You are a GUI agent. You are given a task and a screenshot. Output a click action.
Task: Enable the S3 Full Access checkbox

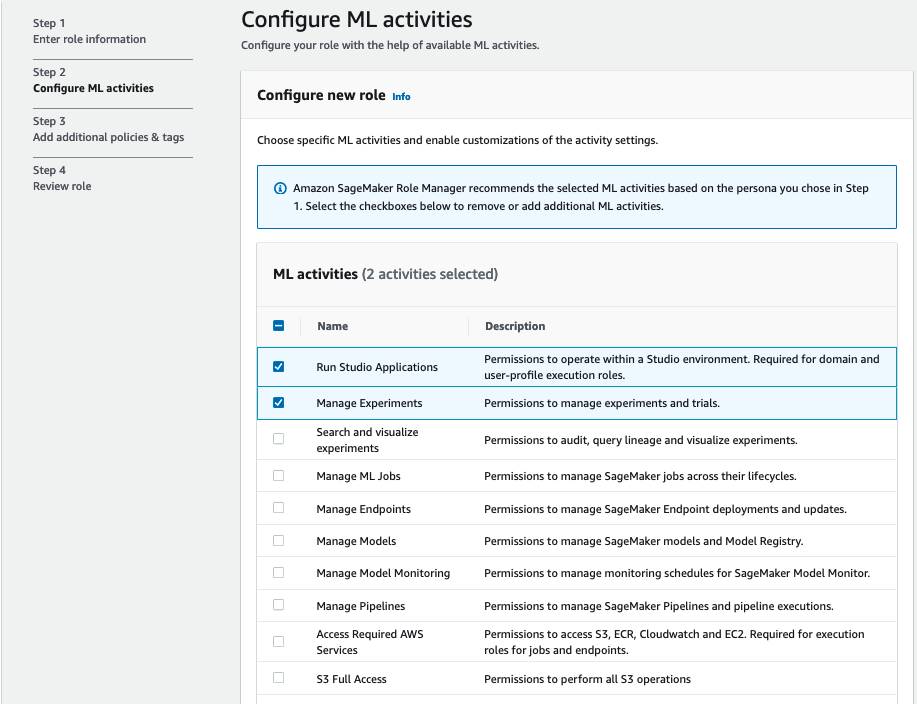pos(279,679)
